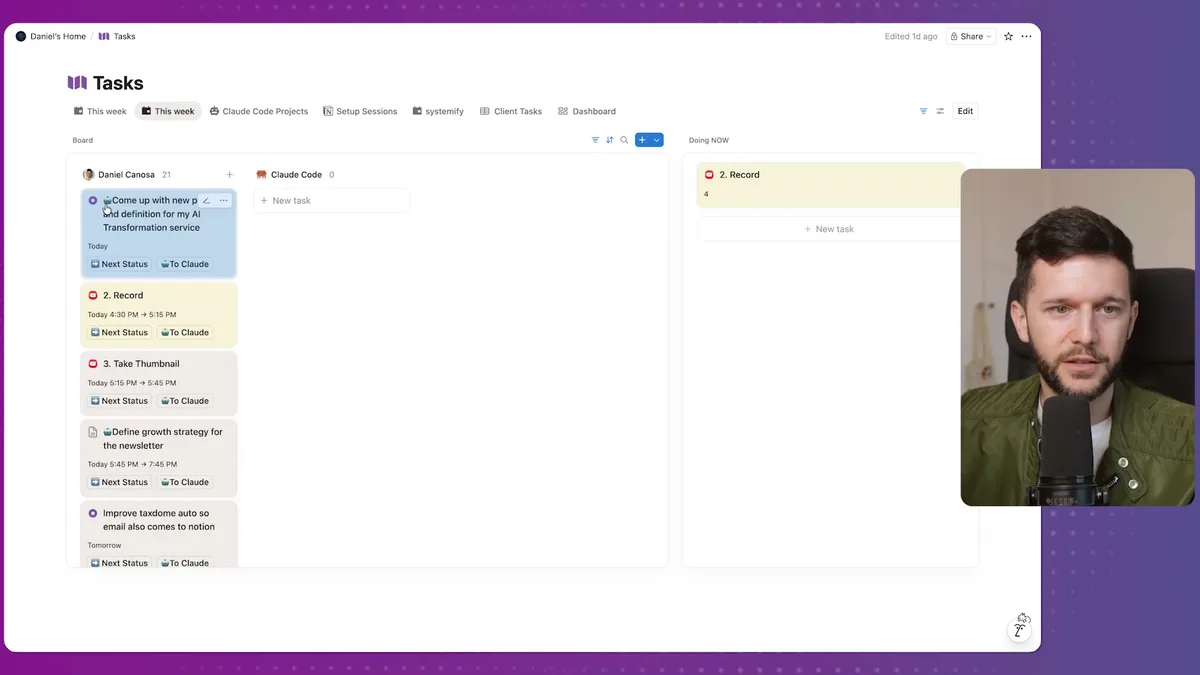Expand the 'To Claude' tag on the Record card
Screen dimensions: 1200x675
[x=184, y=331]
